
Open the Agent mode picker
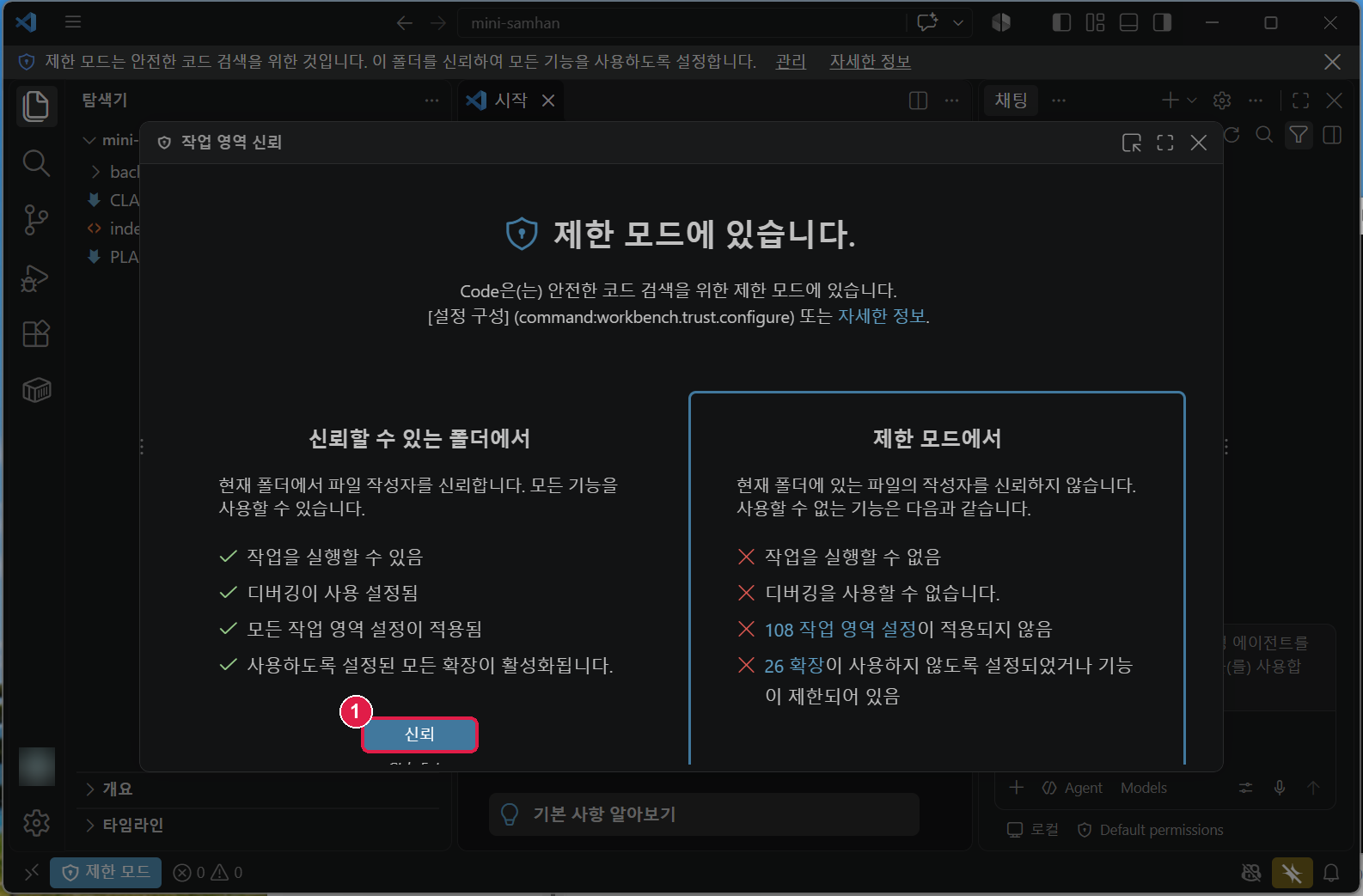(1072, 788)
